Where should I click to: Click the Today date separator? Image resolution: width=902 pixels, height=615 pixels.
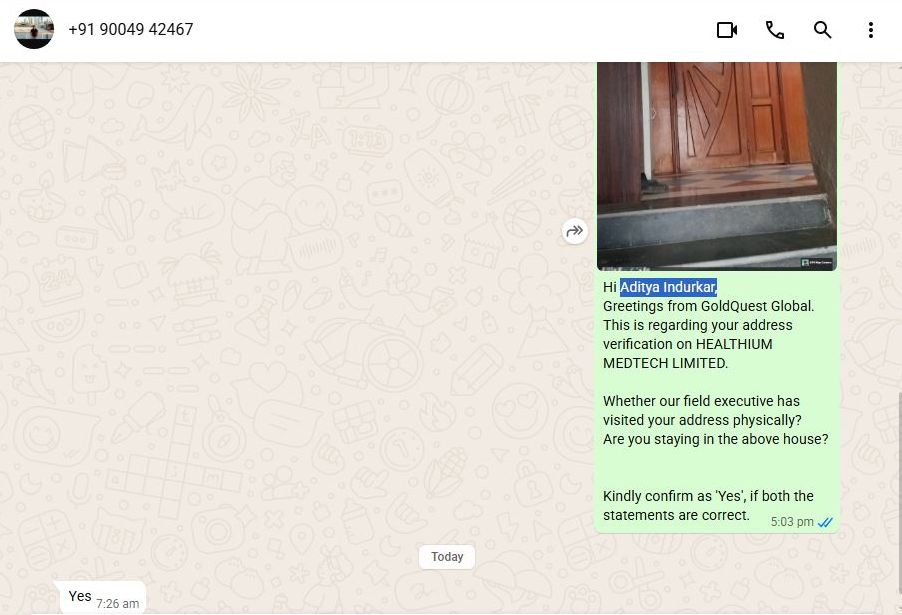pyautogui.click(x=447, y=557)
